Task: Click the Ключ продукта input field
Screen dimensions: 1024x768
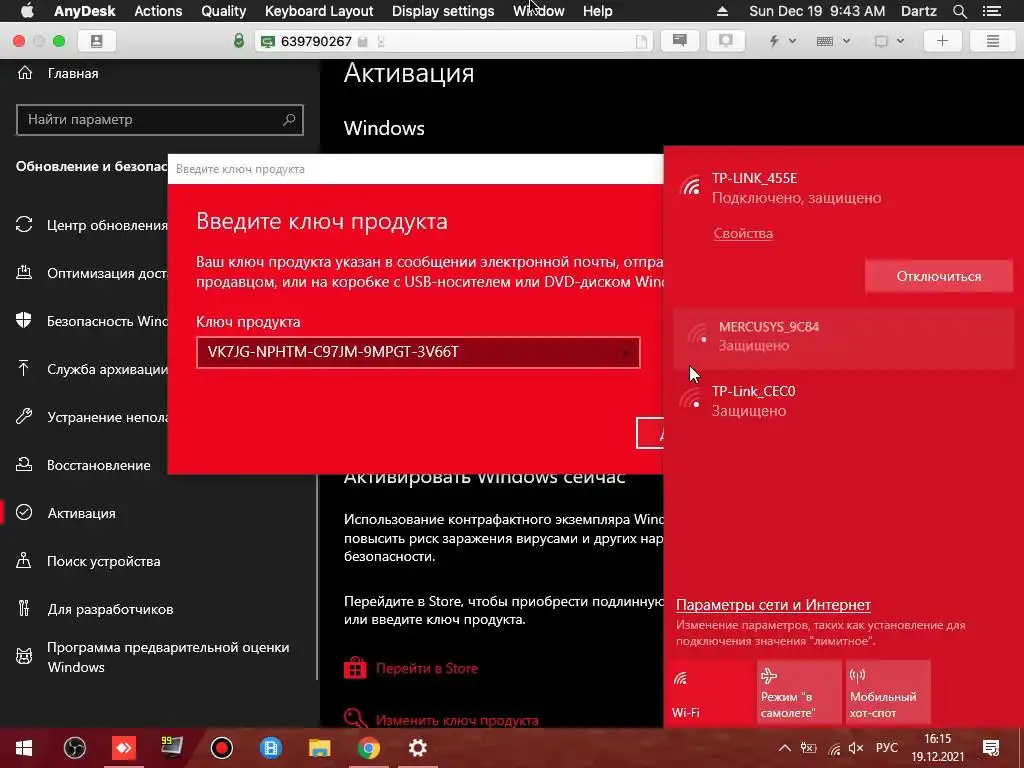Action: [418, 352]
